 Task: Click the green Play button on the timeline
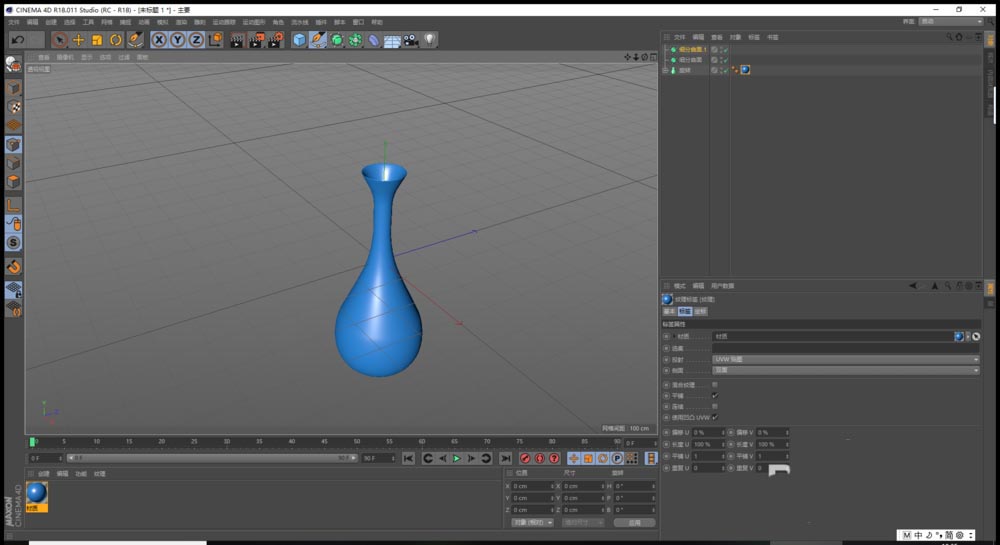pyautogui.click(x=457, y=458)
